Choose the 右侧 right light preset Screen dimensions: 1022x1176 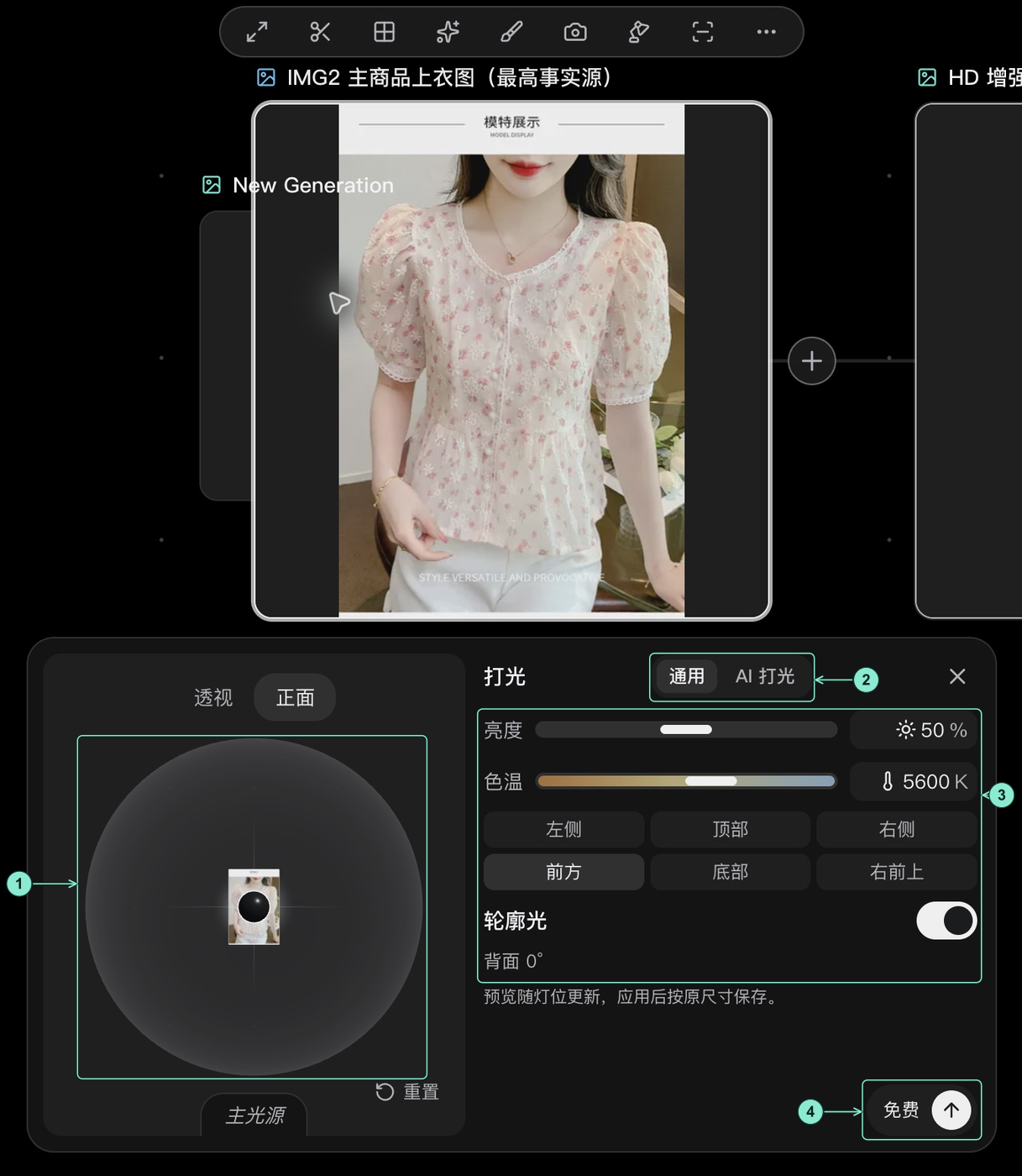pos(896,829)
